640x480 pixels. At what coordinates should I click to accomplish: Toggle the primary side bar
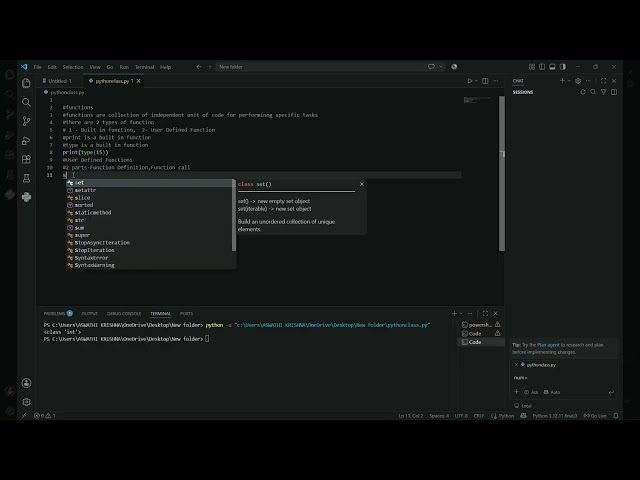(x=542, y=67)
